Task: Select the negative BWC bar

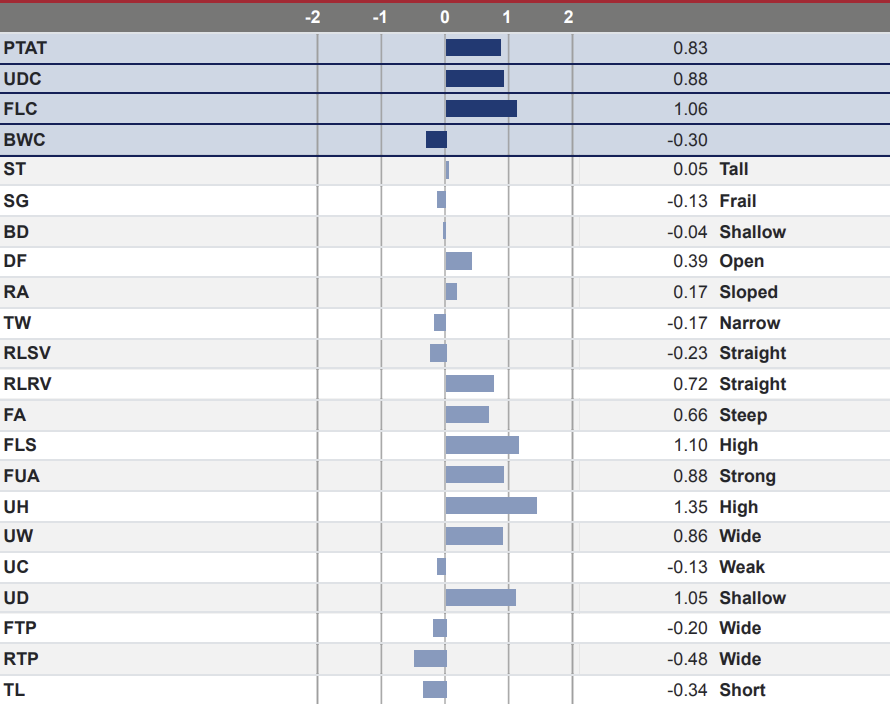Action: pyautogui.click(x=436, y=140)
